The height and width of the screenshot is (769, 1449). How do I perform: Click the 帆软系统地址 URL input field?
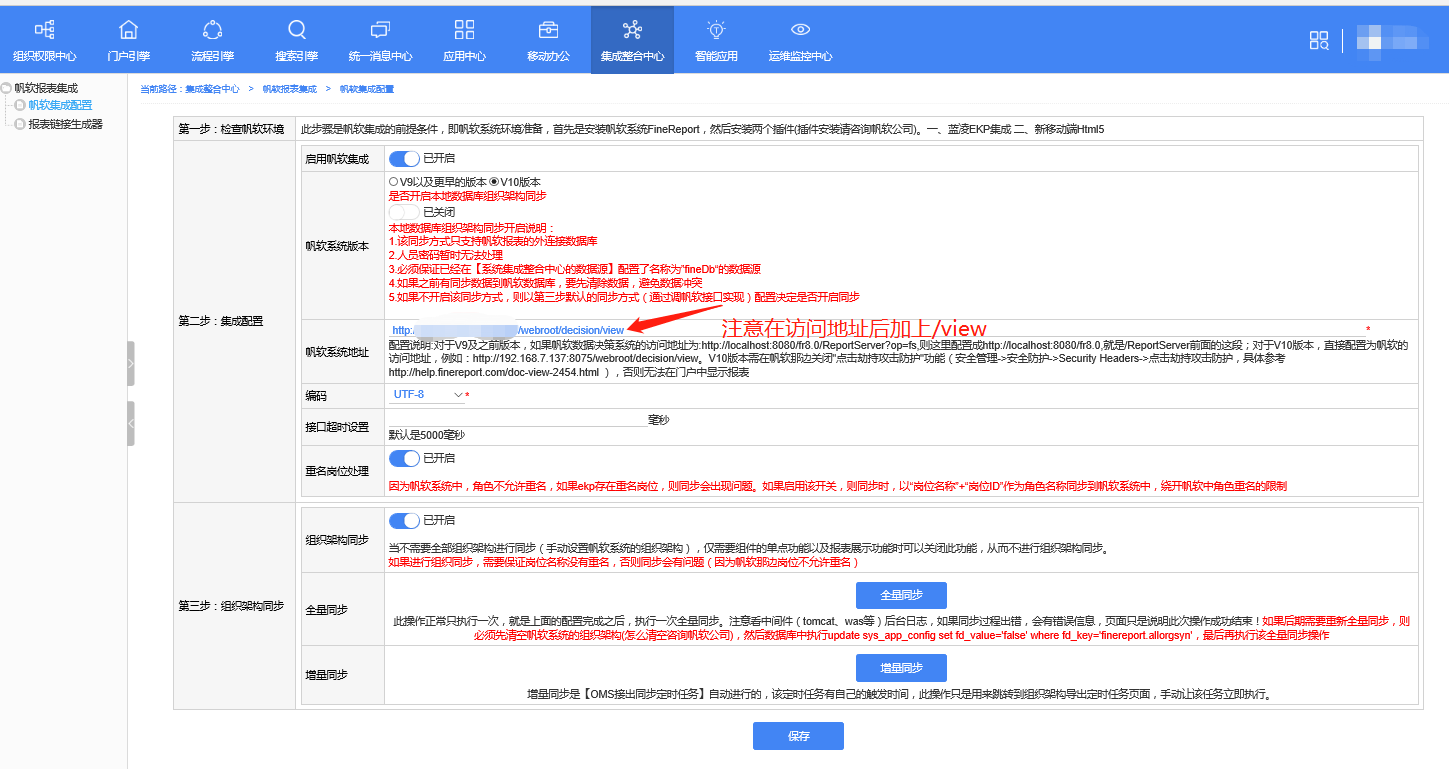(876, 330)
